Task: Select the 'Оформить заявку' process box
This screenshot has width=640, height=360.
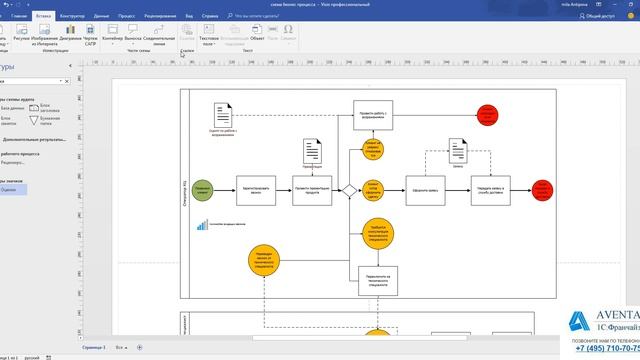Action: click(x=425, y=191)
